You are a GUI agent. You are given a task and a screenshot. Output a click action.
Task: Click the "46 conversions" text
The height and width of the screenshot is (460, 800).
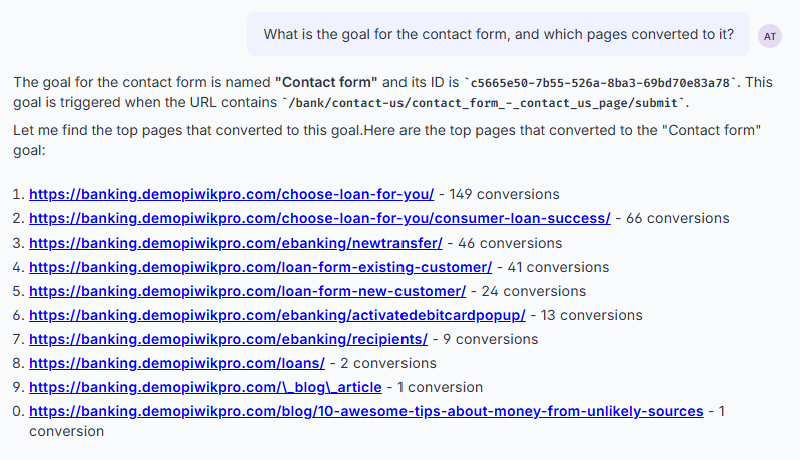click(510, 243)
